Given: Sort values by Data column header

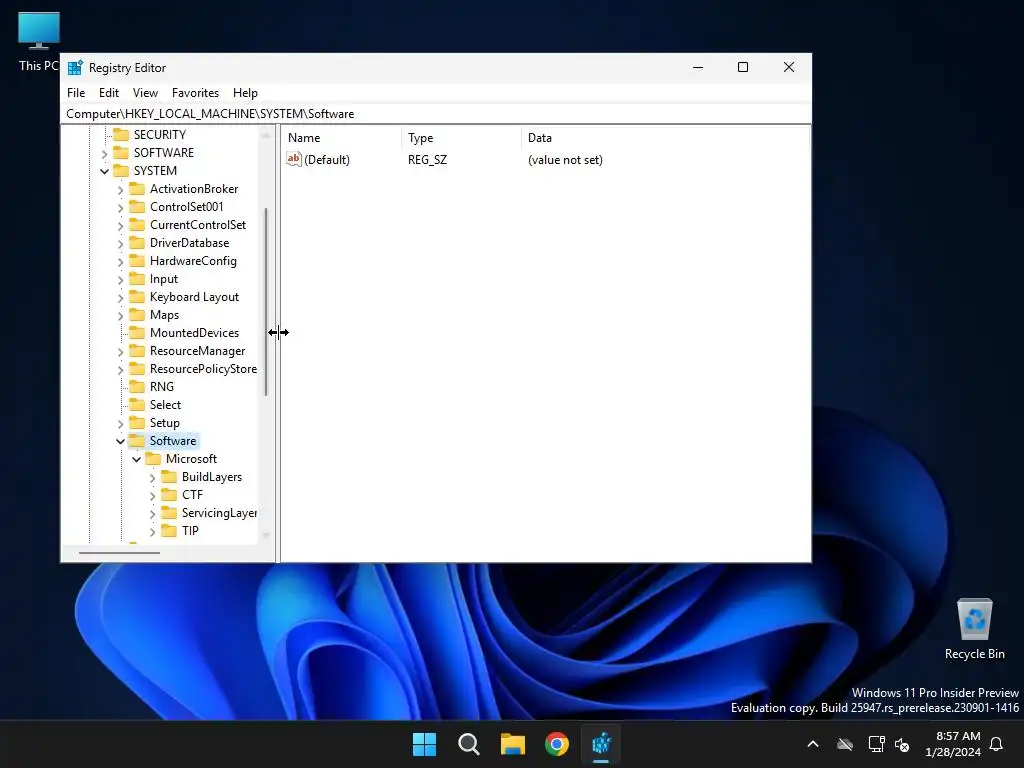Looking at the screenshot, I should [x=665, y=138].
